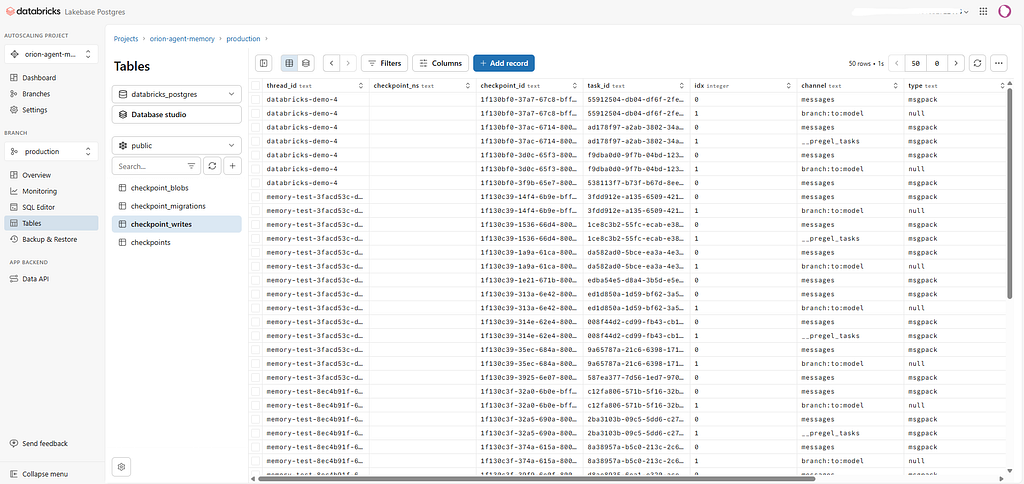The image size is (1024, 484).
Task: Open table settings gear at panel bottom
Action: (x=122, y=467)
